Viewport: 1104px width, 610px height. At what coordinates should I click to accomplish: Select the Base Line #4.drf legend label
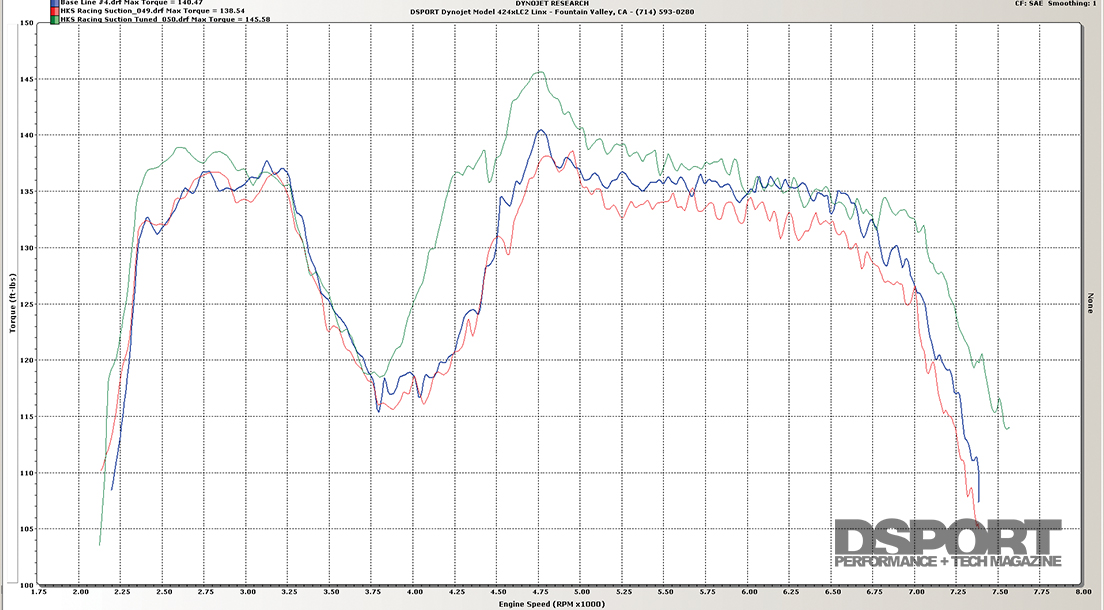pos(120,3)
